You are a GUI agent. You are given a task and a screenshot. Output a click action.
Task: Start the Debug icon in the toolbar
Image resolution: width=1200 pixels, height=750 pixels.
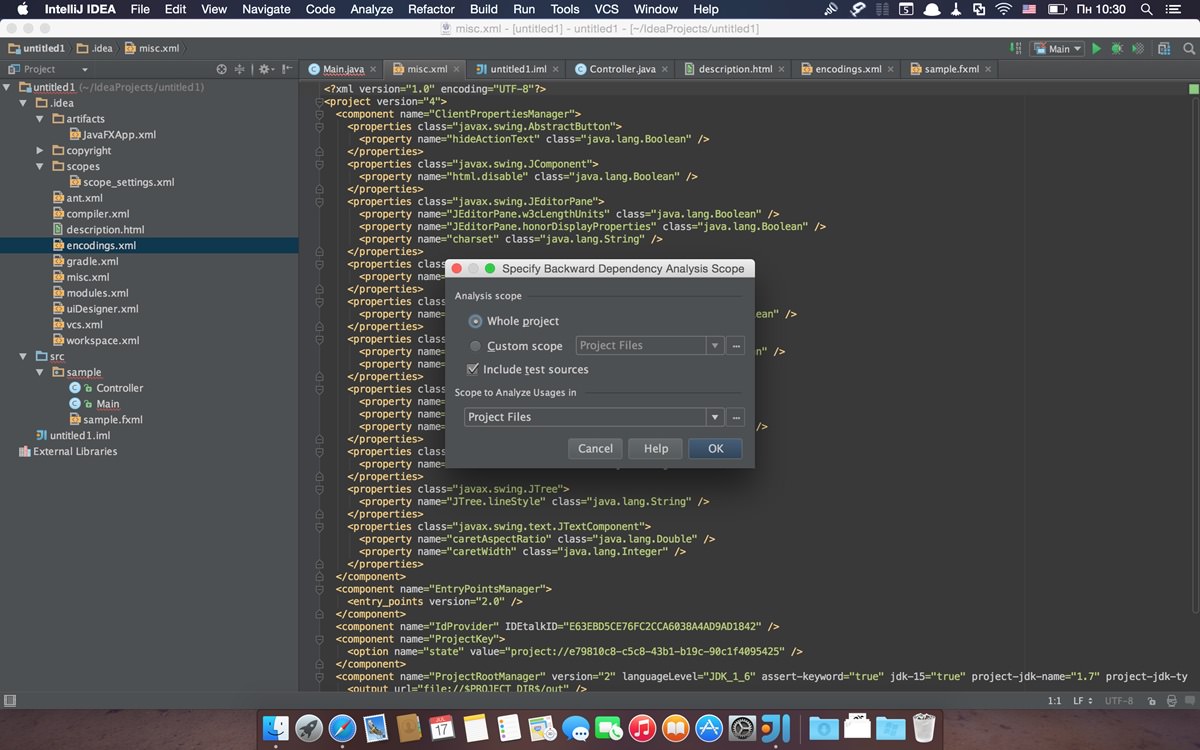tap(1117, 47)
